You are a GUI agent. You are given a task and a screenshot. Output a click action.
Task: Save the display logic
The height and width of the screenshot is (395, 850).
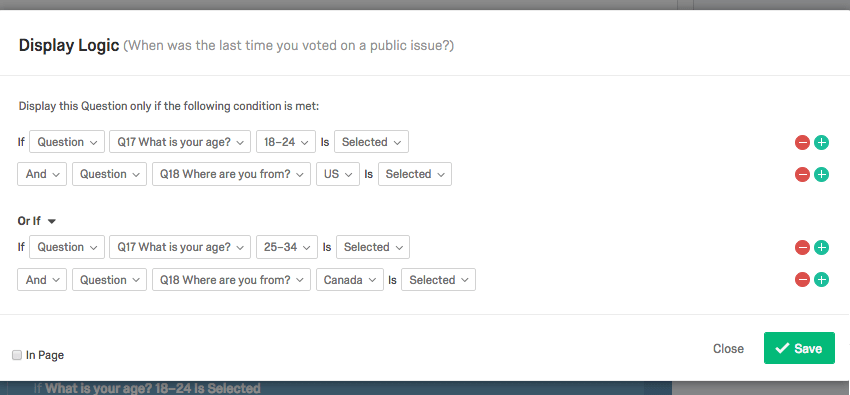pos(799,348)
